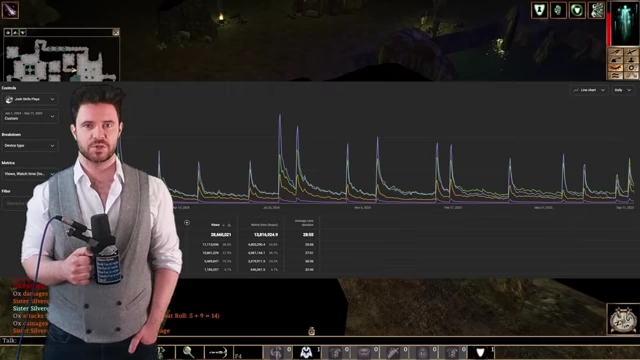Screen dimensions: 640x360
Task: Click the second-row right figure action mode button
Action: tap(631, 60)
